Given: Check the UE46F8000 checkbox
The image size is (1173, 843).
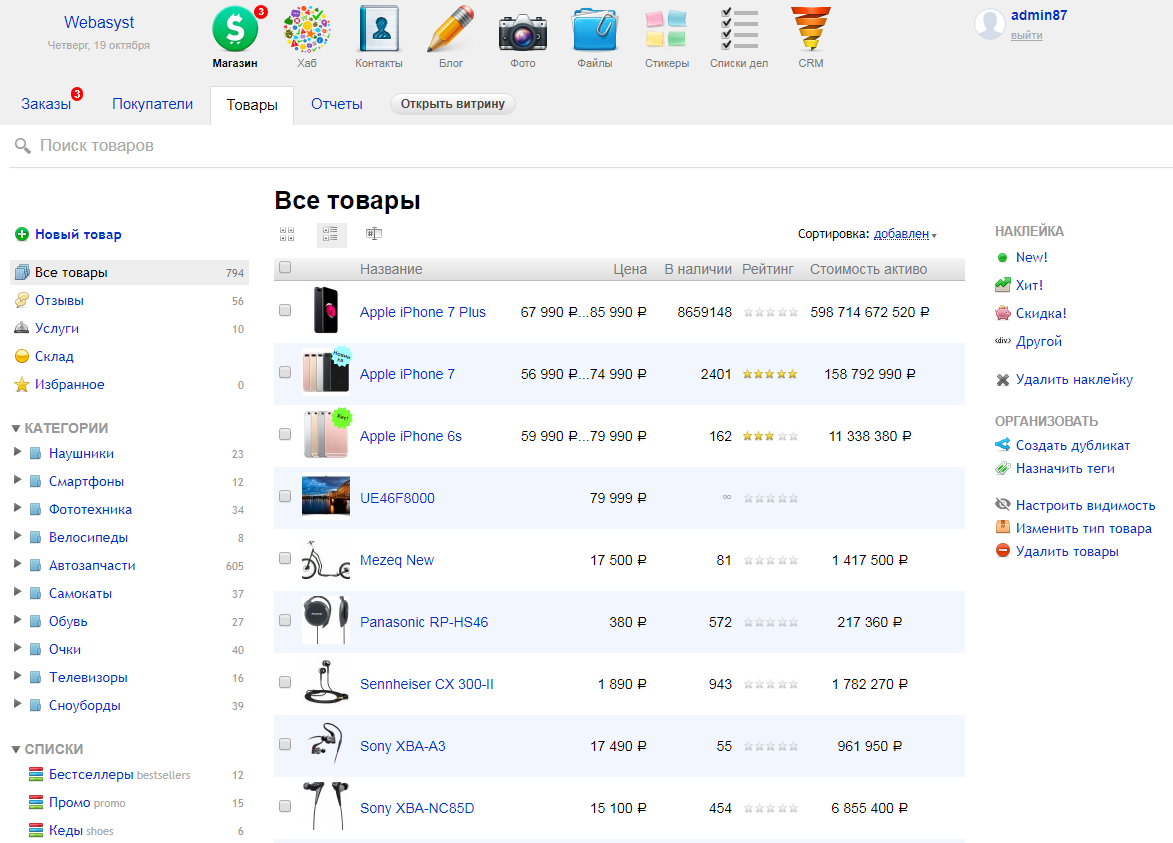Looking at the screenshot, I should [285, 496].
